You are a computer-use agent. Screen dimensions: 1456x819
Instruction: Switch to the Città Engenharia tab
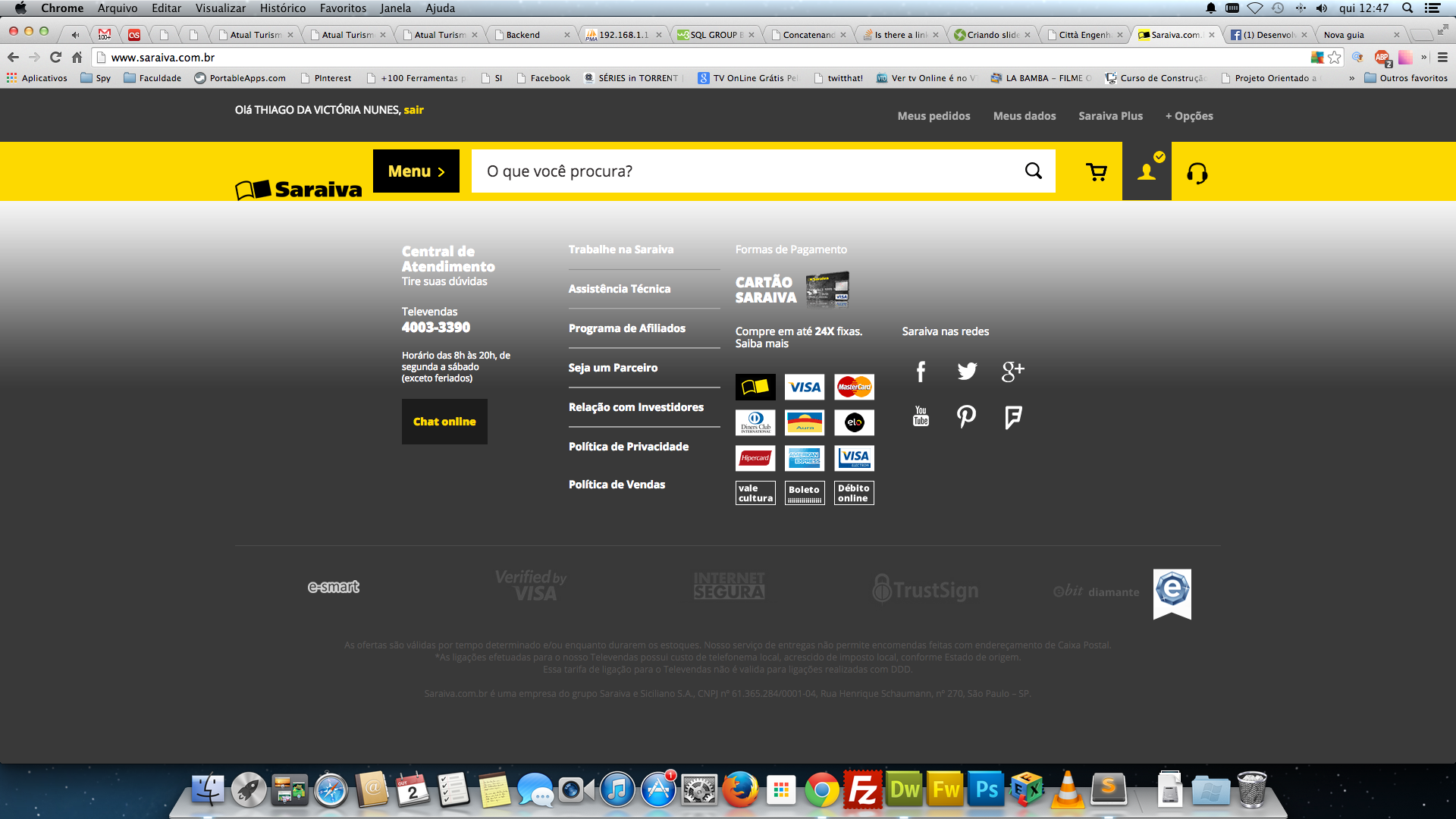point(1084,35)
